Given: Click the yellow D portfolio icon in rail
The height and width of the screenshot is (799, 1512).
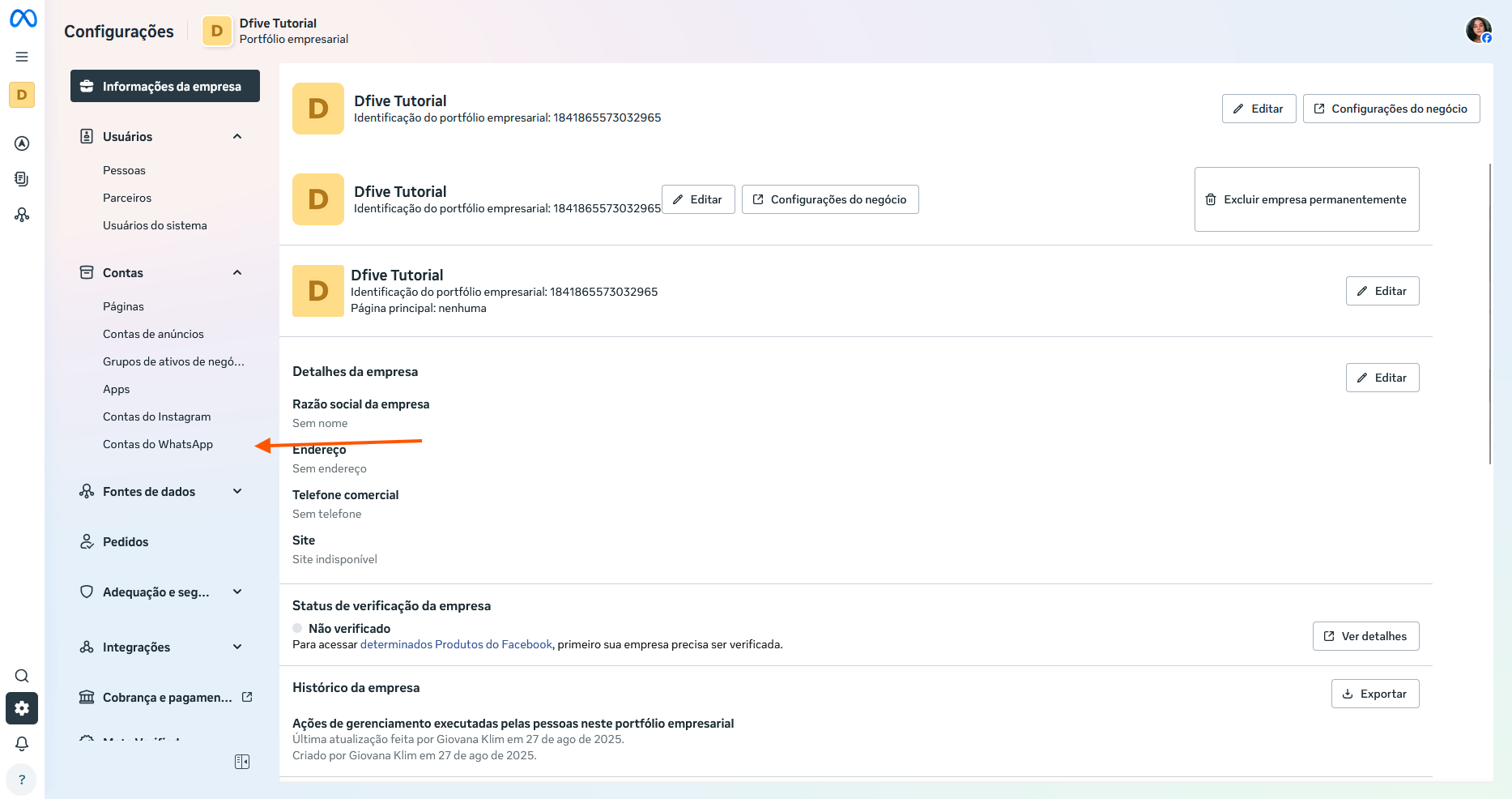Looking at the screenshot, I should [x=22, y=95].
